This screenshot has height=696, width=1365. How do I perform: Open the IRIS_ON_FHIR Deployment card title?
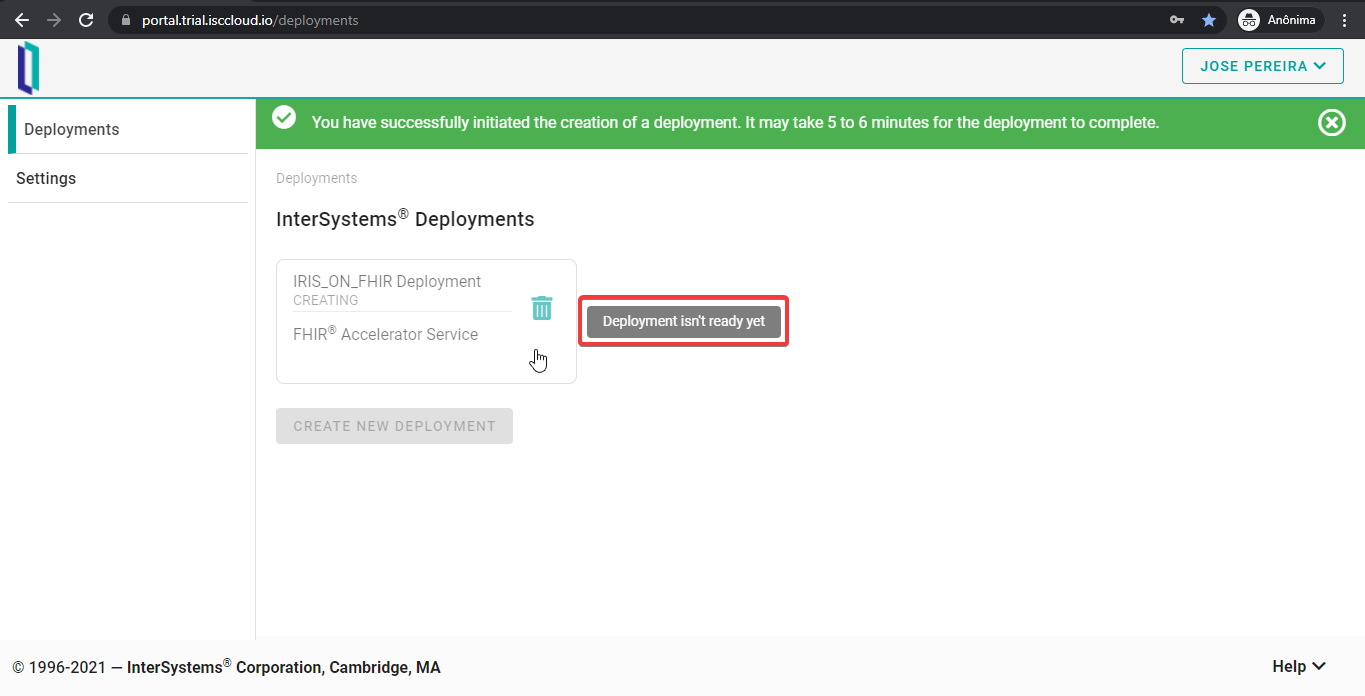[x=387, y=281]
